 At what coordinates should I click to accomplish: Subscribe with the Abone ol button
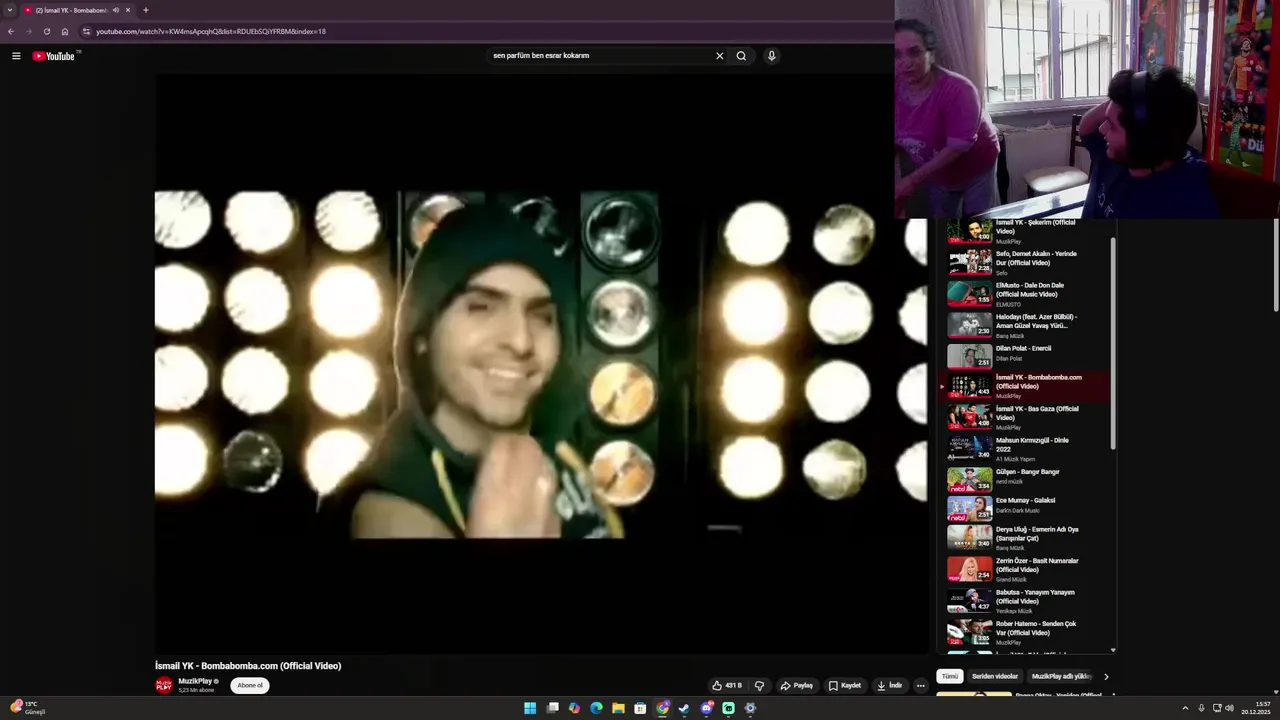(250, 686)
